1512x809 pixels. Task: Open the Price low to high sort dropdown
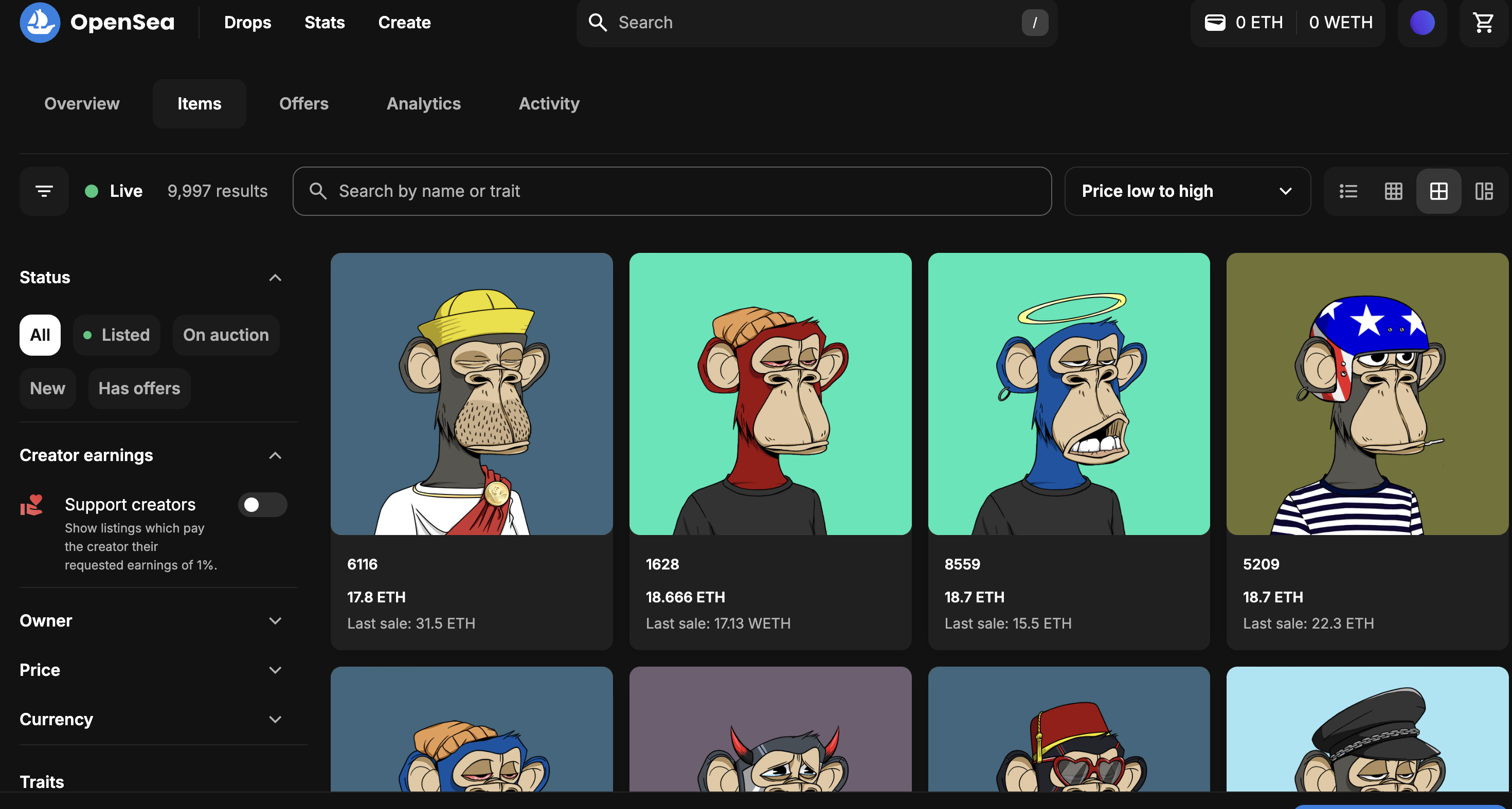pyautogui.click(x=1187, y=191)
